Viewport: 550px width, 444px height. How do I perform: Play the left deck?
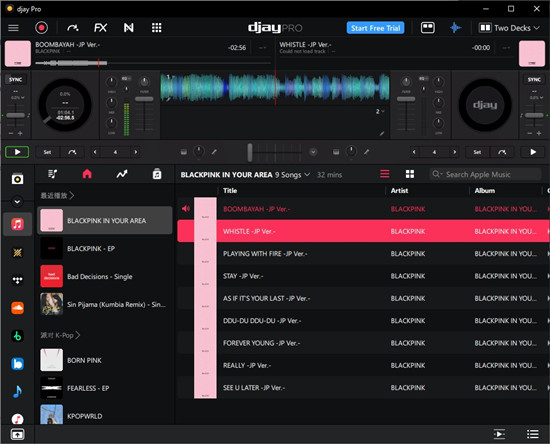tap(17, 152)
